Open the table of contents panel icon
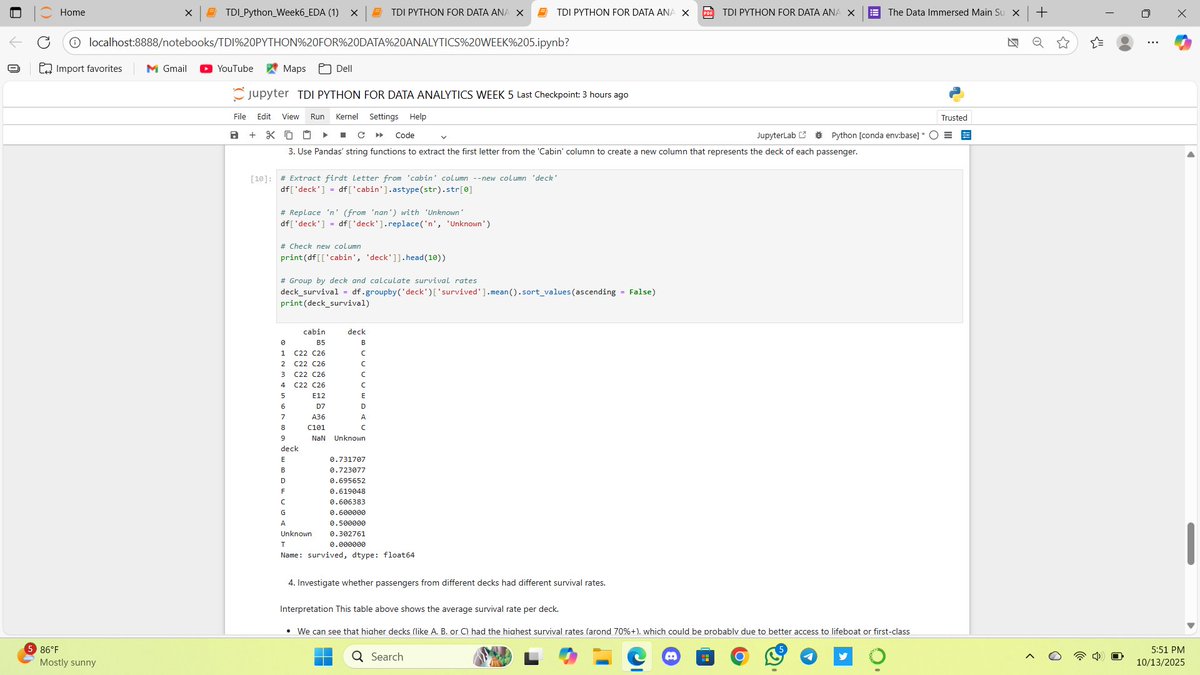 tap(967, 135)
